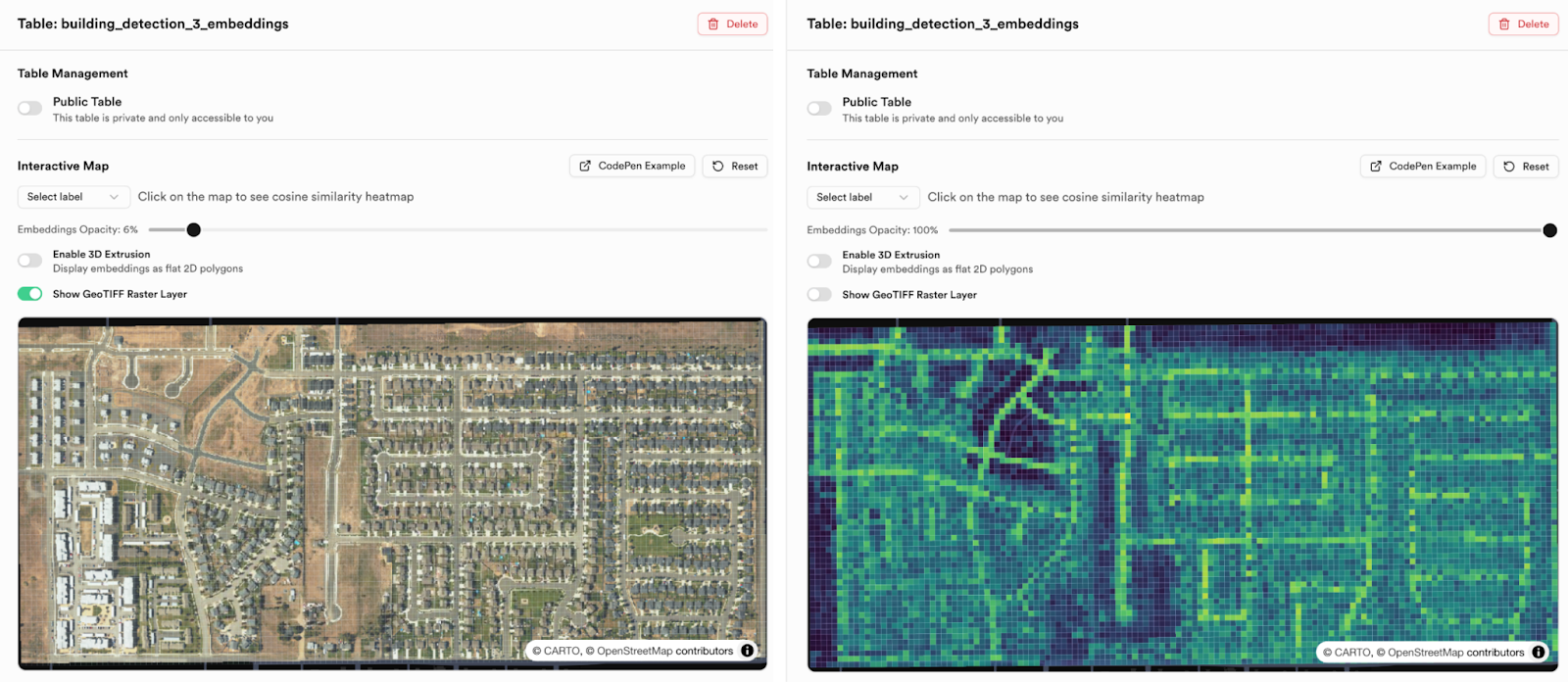
Task: Click the 100% Embeddings Opacity slider handle
Action: pyautogui.click(x=1549, y=230)
